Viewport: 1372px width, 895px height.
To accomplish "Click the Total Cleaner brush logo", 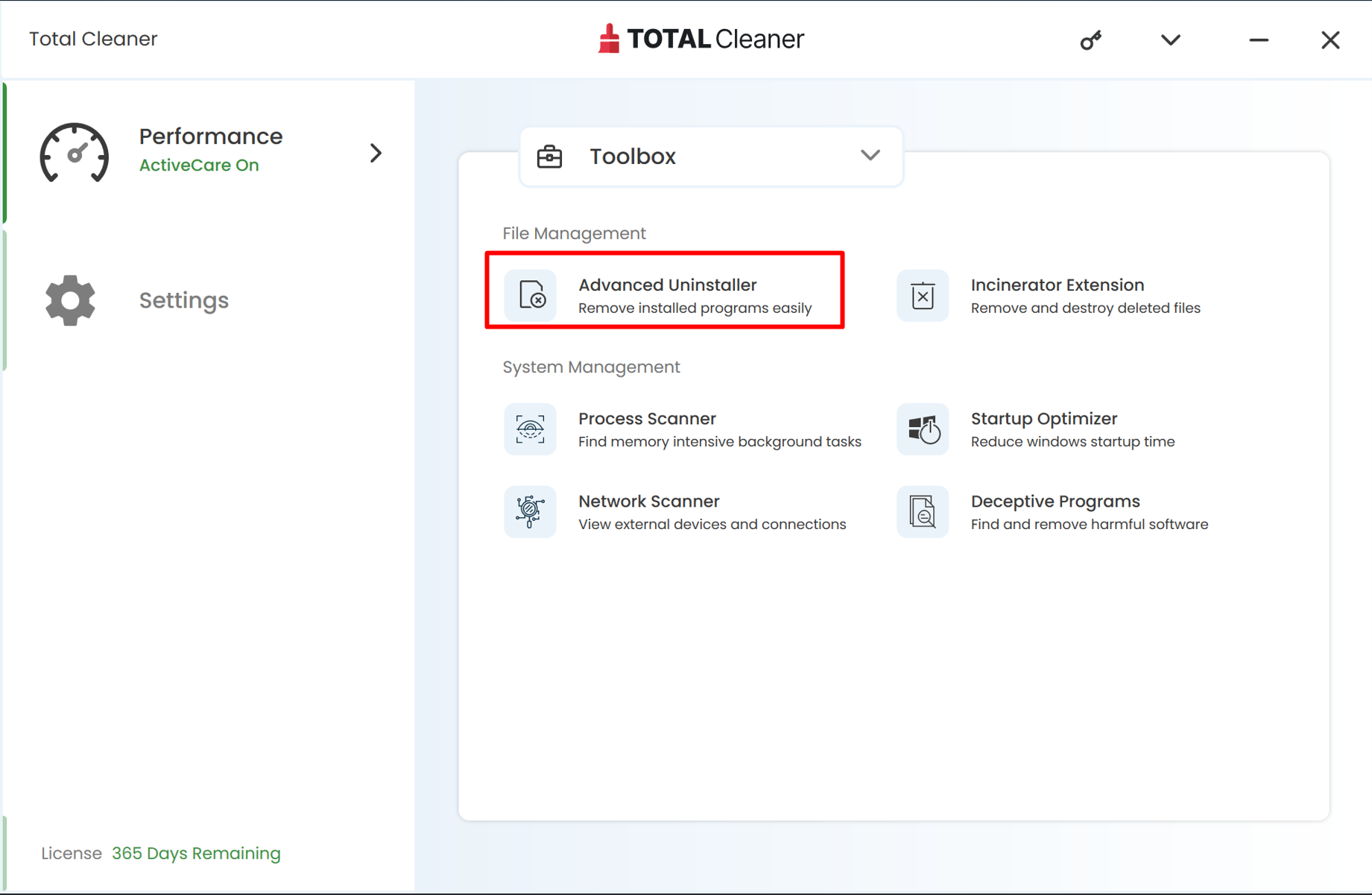I will click(609, 39).
